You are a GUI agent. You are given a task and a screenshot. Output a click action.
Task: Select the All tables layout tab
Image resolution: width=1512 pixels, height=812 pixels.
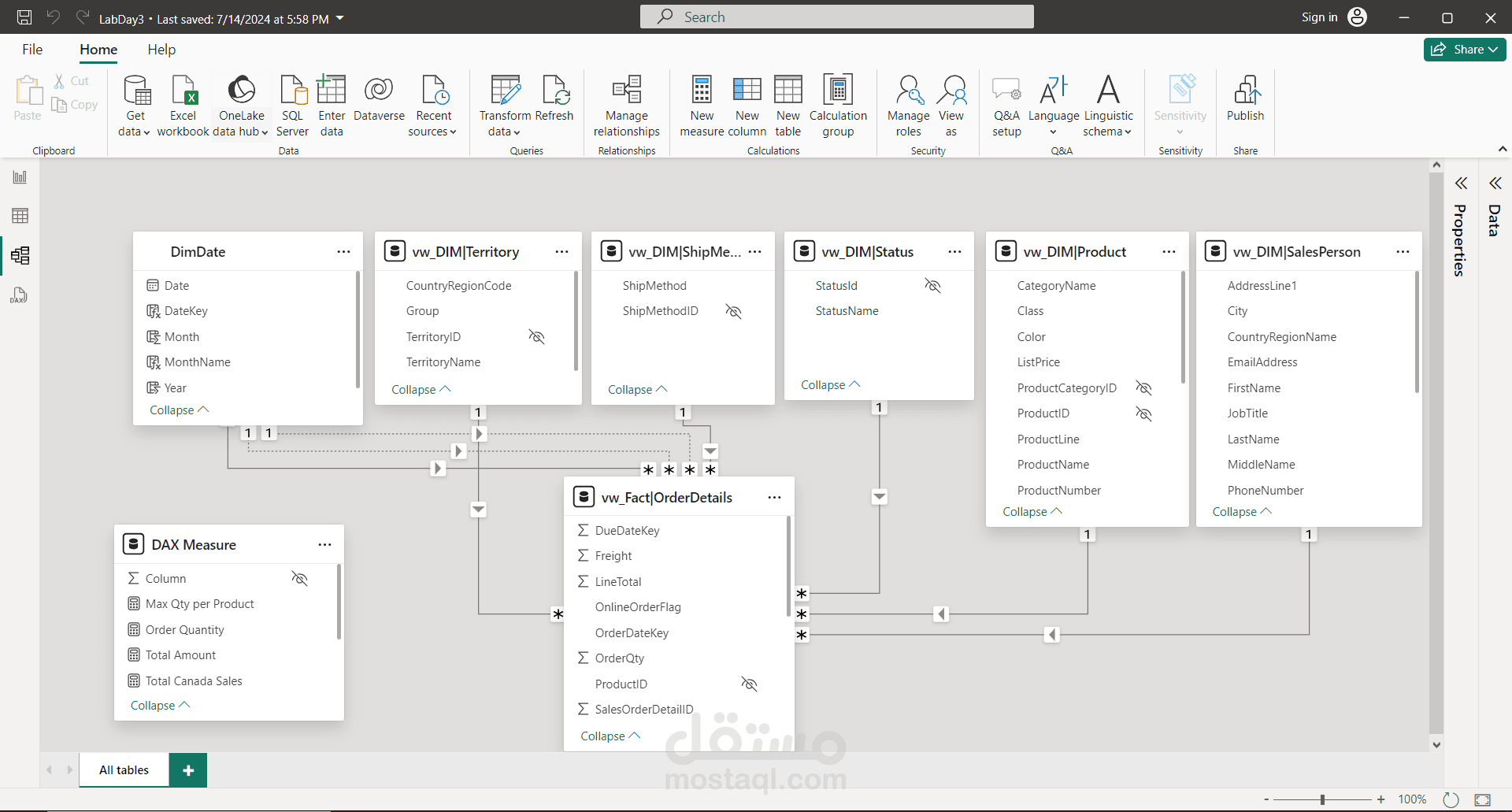[124, 770]
